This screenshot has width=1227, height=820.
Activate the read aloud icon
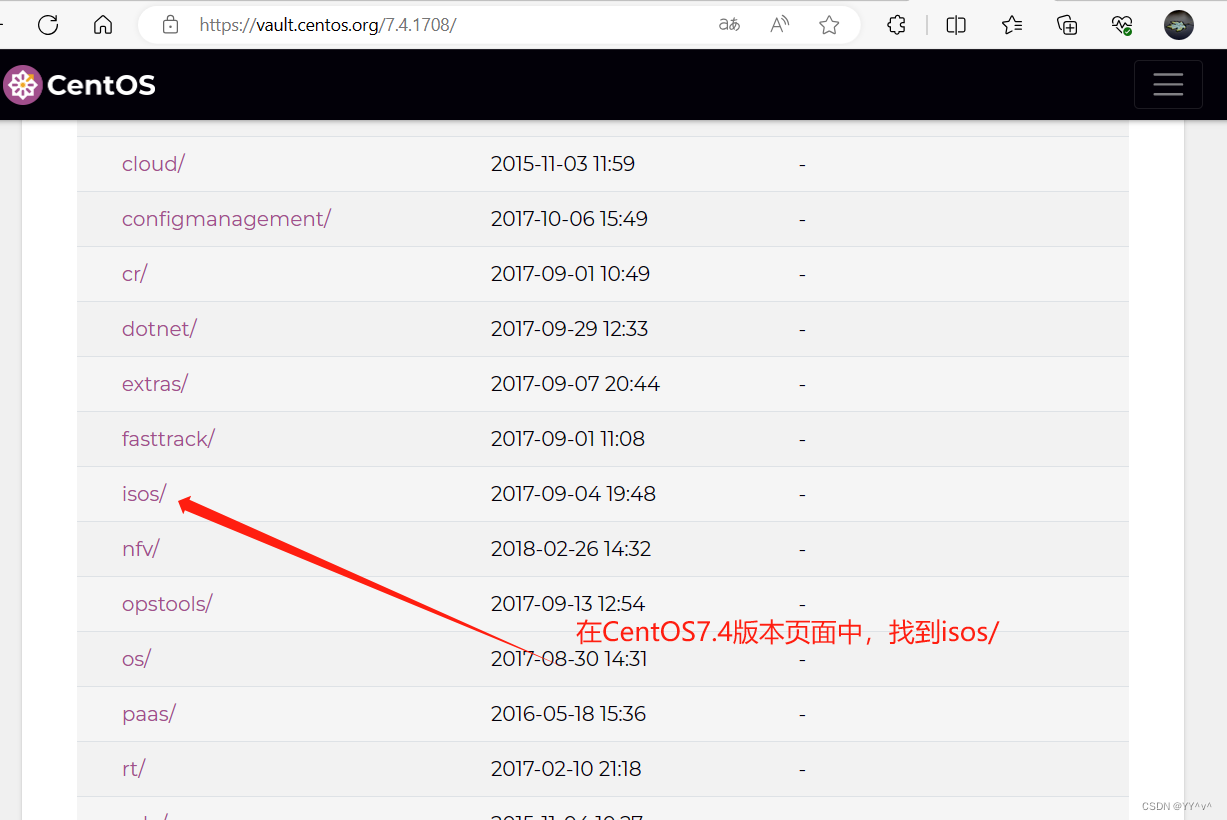click(x=780, y=25)
